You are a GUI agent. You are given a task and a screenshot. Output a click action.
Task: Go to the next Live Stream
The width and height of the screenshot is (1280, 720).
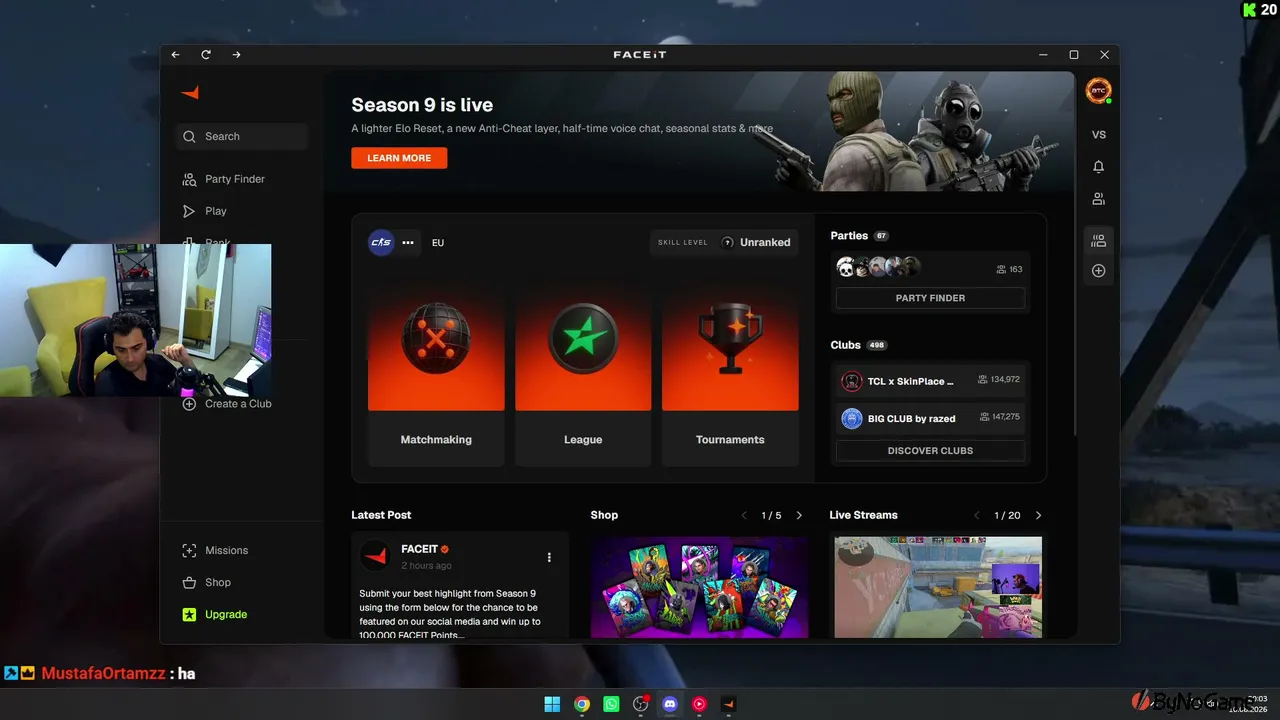coord(1038,516)
